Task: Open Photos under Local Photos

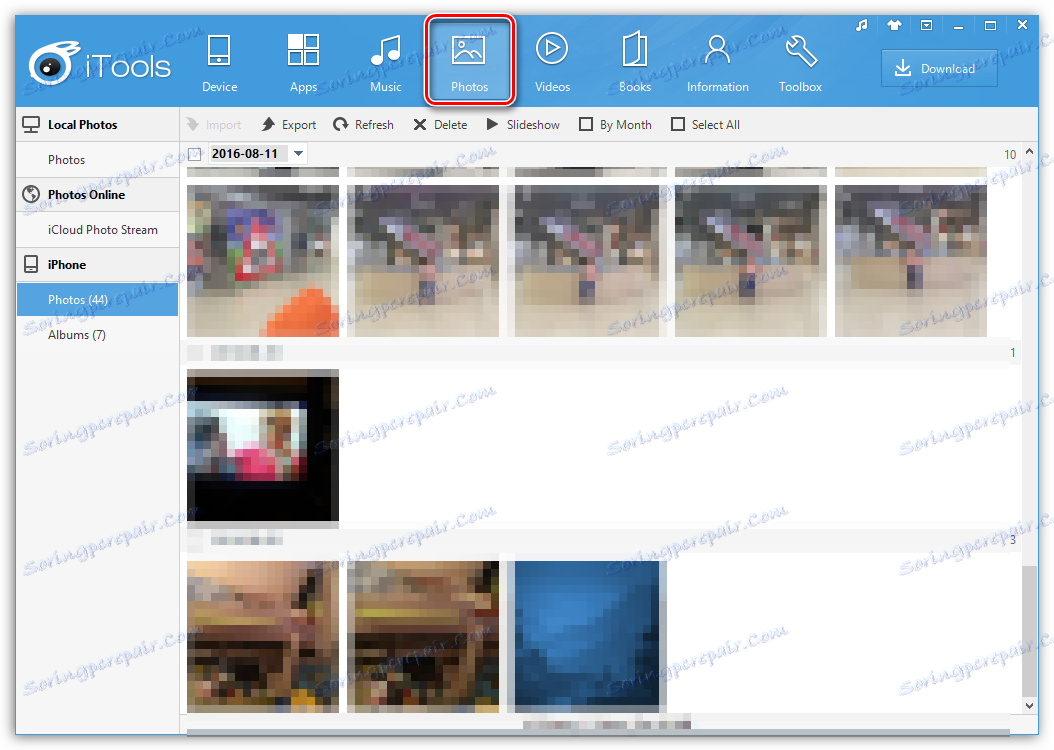Action: coord(97,160)
